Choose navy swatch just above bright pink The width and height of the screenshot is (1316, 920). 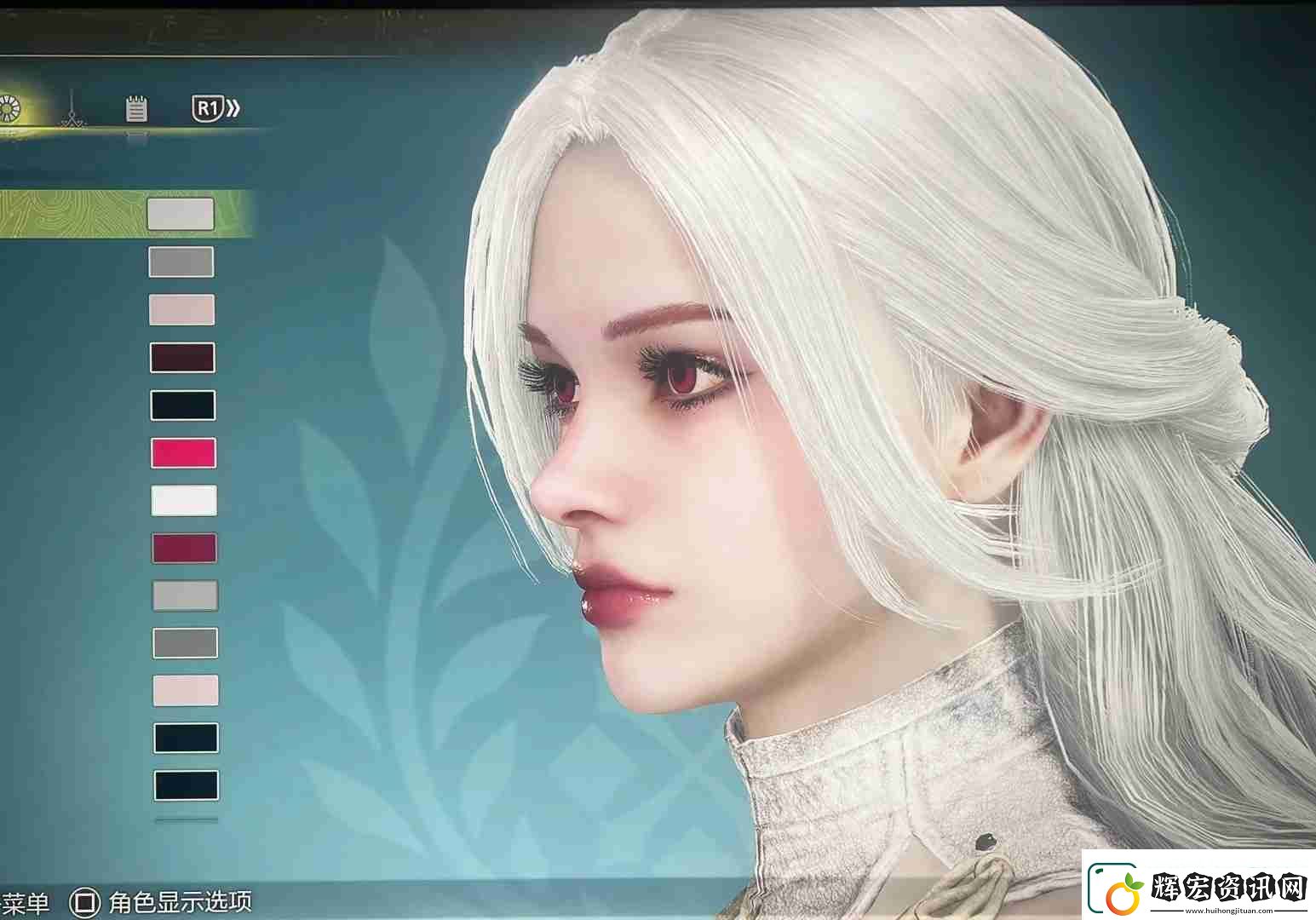pos(183,405)
